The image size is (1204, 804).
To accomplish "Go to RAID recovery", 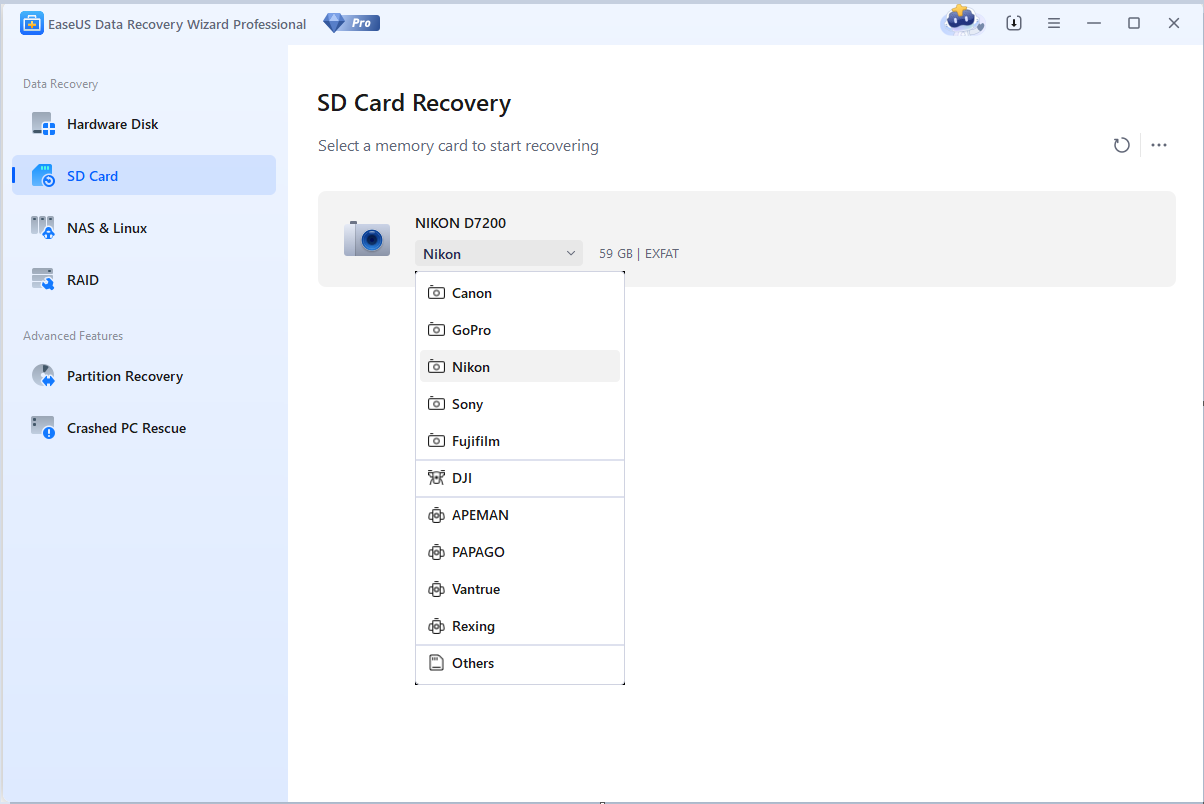I will coord(144,280).
